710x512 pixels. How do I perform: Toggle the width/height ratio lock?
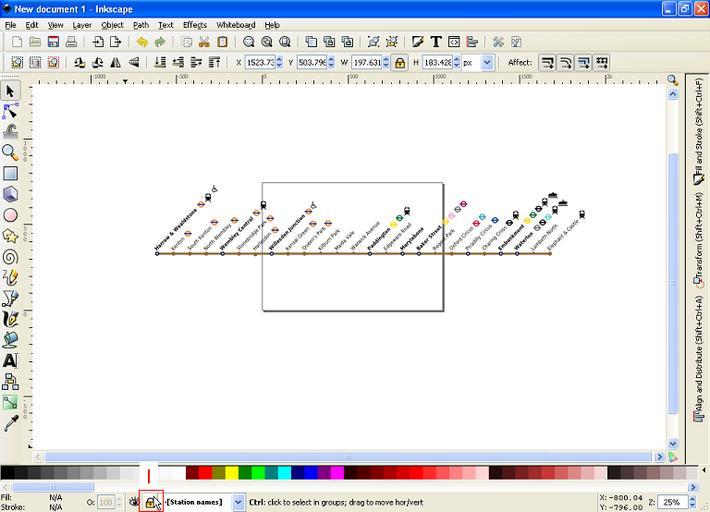click(x=399, y=62)
